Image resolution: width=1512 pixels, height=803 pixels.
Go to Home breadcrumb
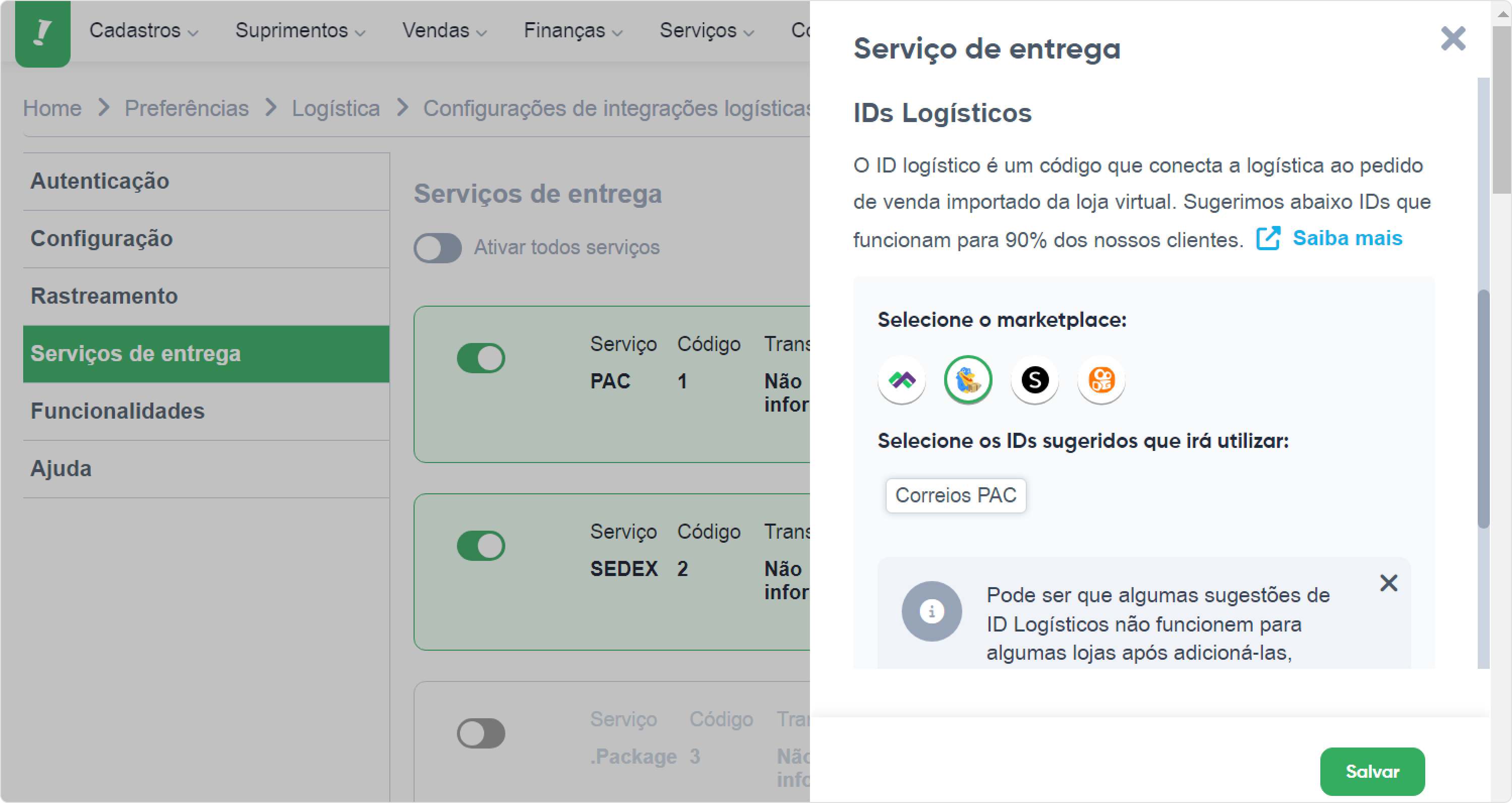coord(52,108)
